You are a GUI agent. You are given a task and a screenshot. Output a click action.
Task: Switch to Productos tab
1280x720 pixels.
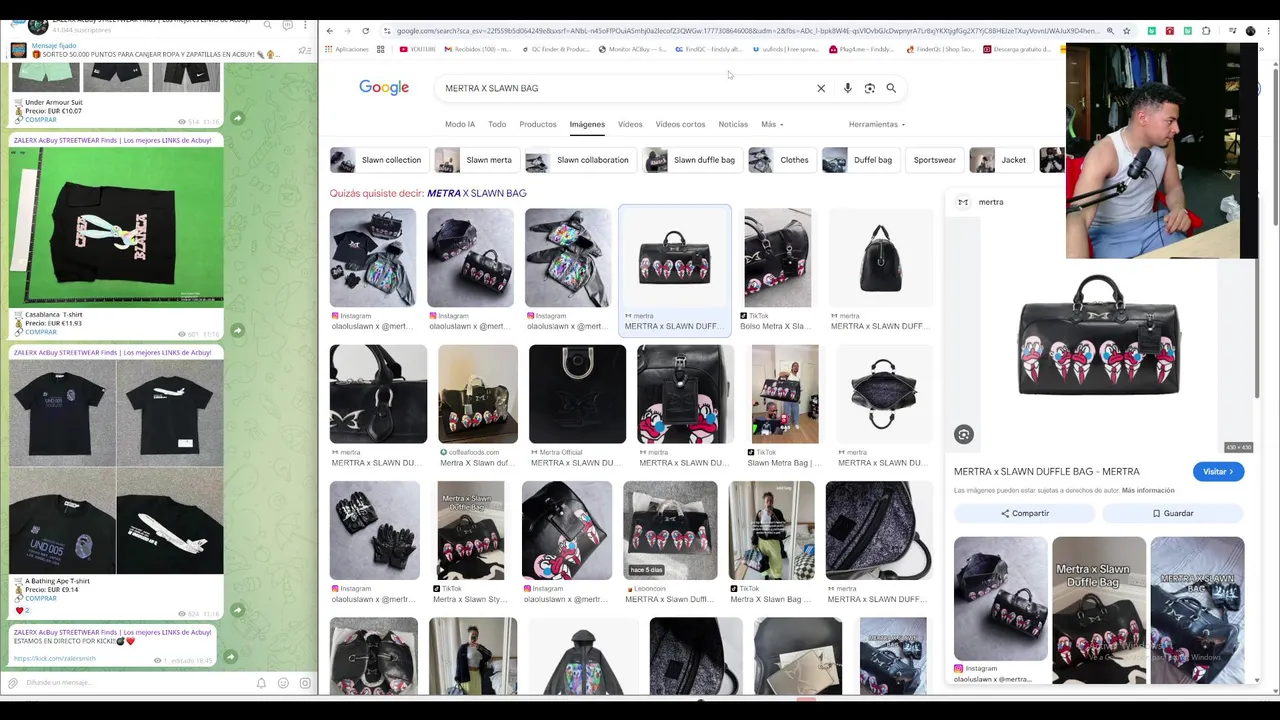pos(538,124)
